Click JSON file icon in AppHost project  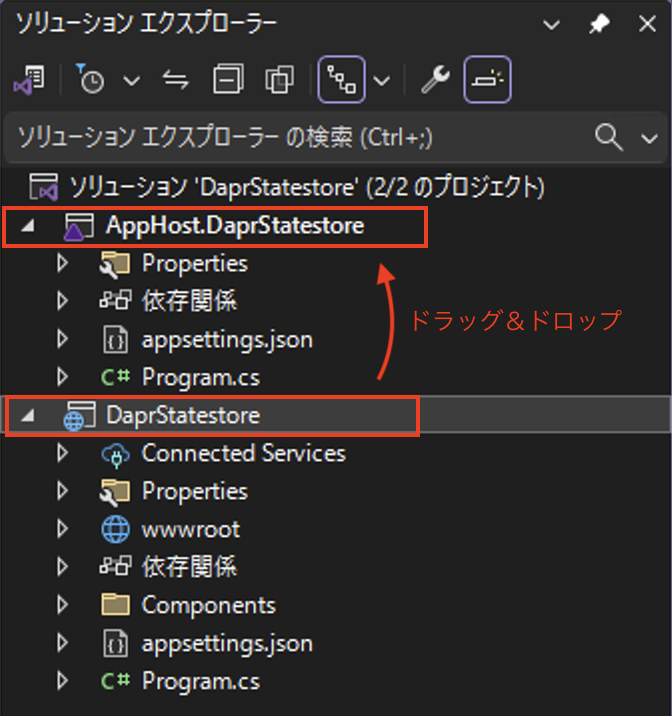click(116, 339)
